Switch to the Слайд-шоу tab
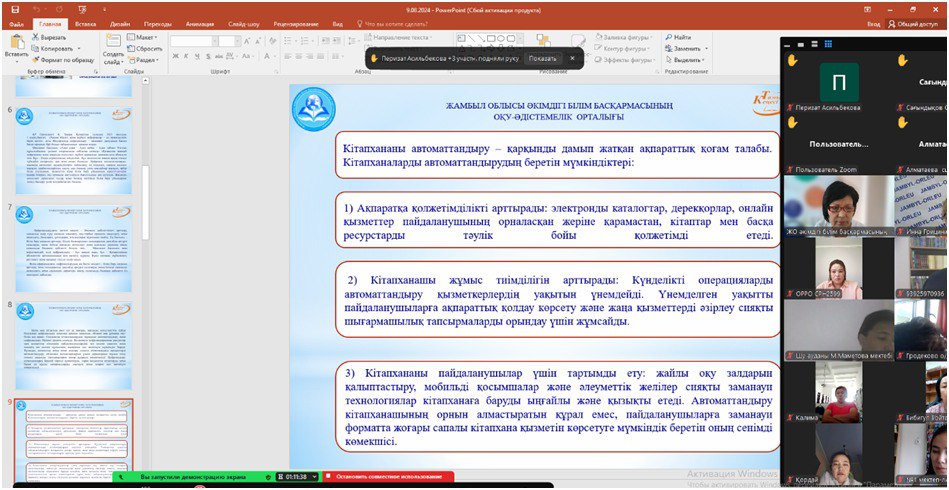The width and height of the screenshot is (949, 490). pos(245,24)
